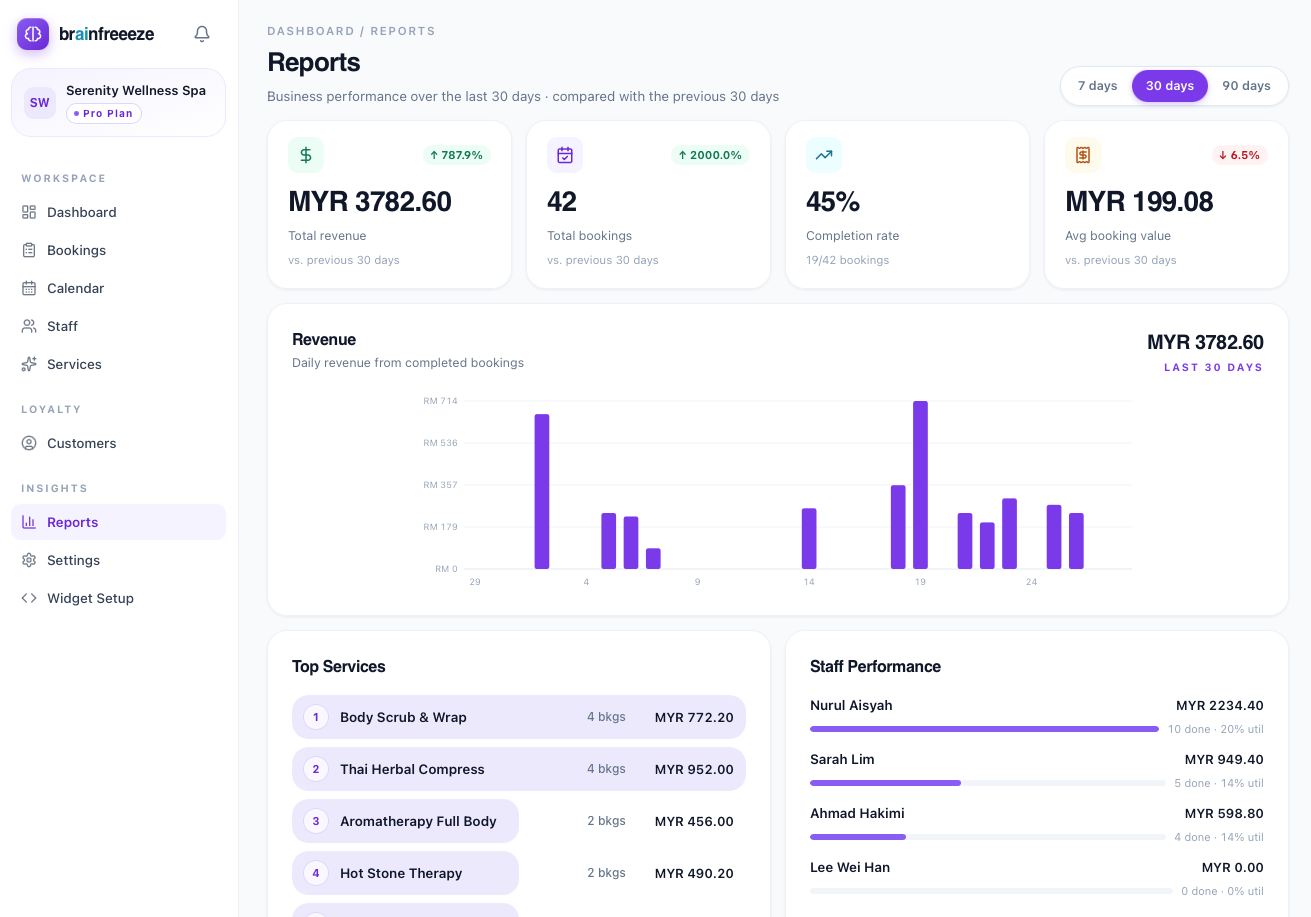
Task: Open Customers under Loyalty
Action: coord(118,443)
